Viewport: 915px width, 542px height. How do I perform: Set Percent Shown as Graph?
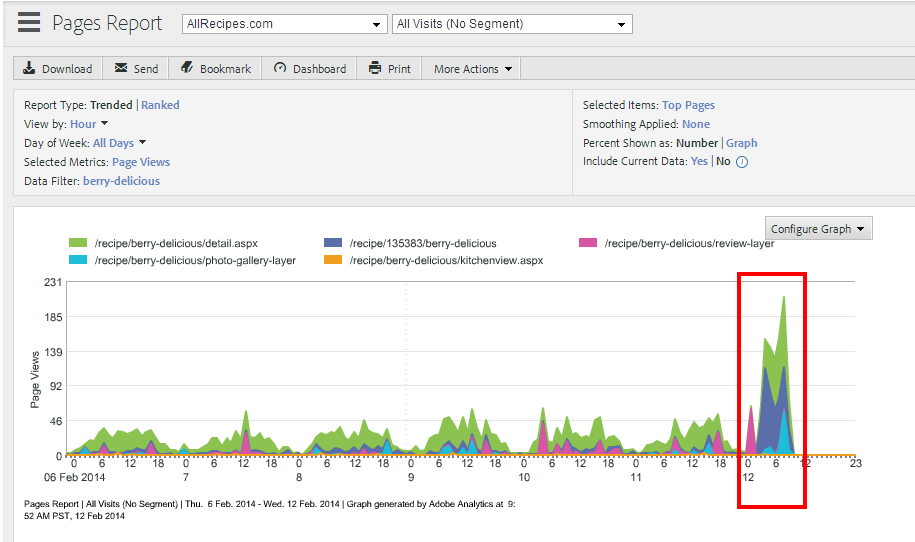(x=741, y=143)
